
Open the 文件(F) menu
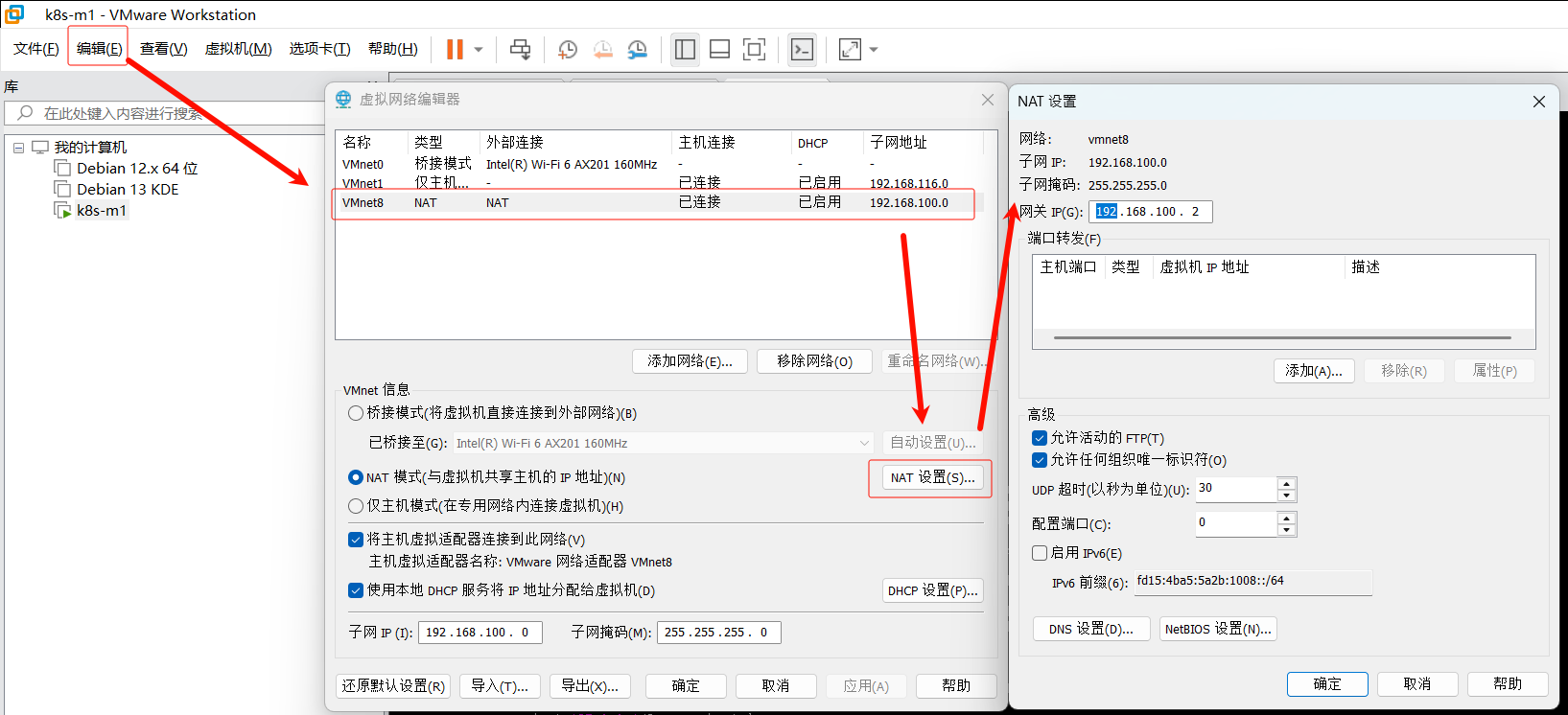[36, 49]
